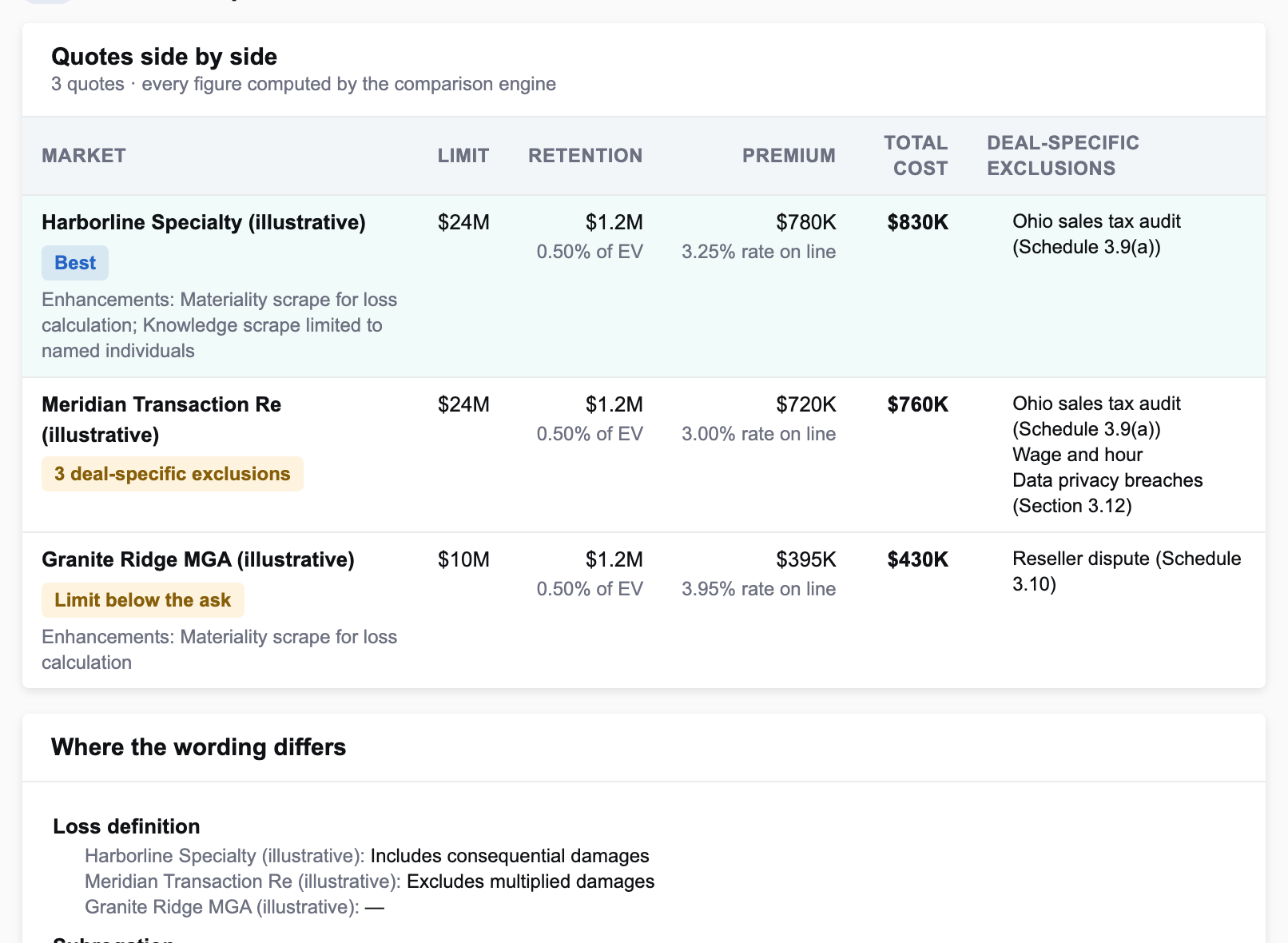Click the 3.00% rate on line text
This screenshot has height=943, width=1288.
(x=759, y=434)
